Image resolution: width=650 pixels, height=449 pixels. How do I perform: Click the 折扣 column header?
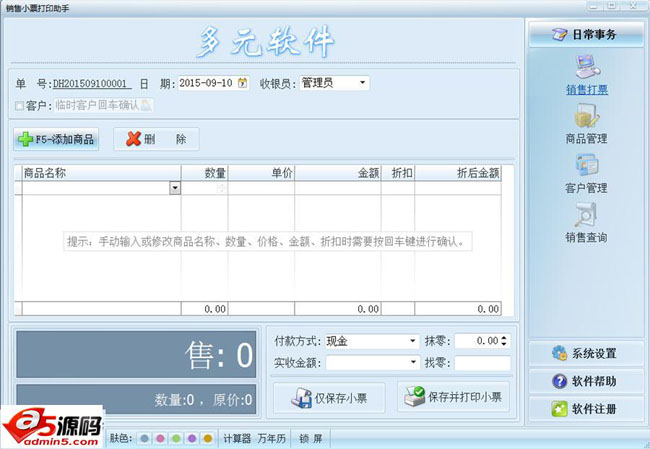(x=398, y=173)
